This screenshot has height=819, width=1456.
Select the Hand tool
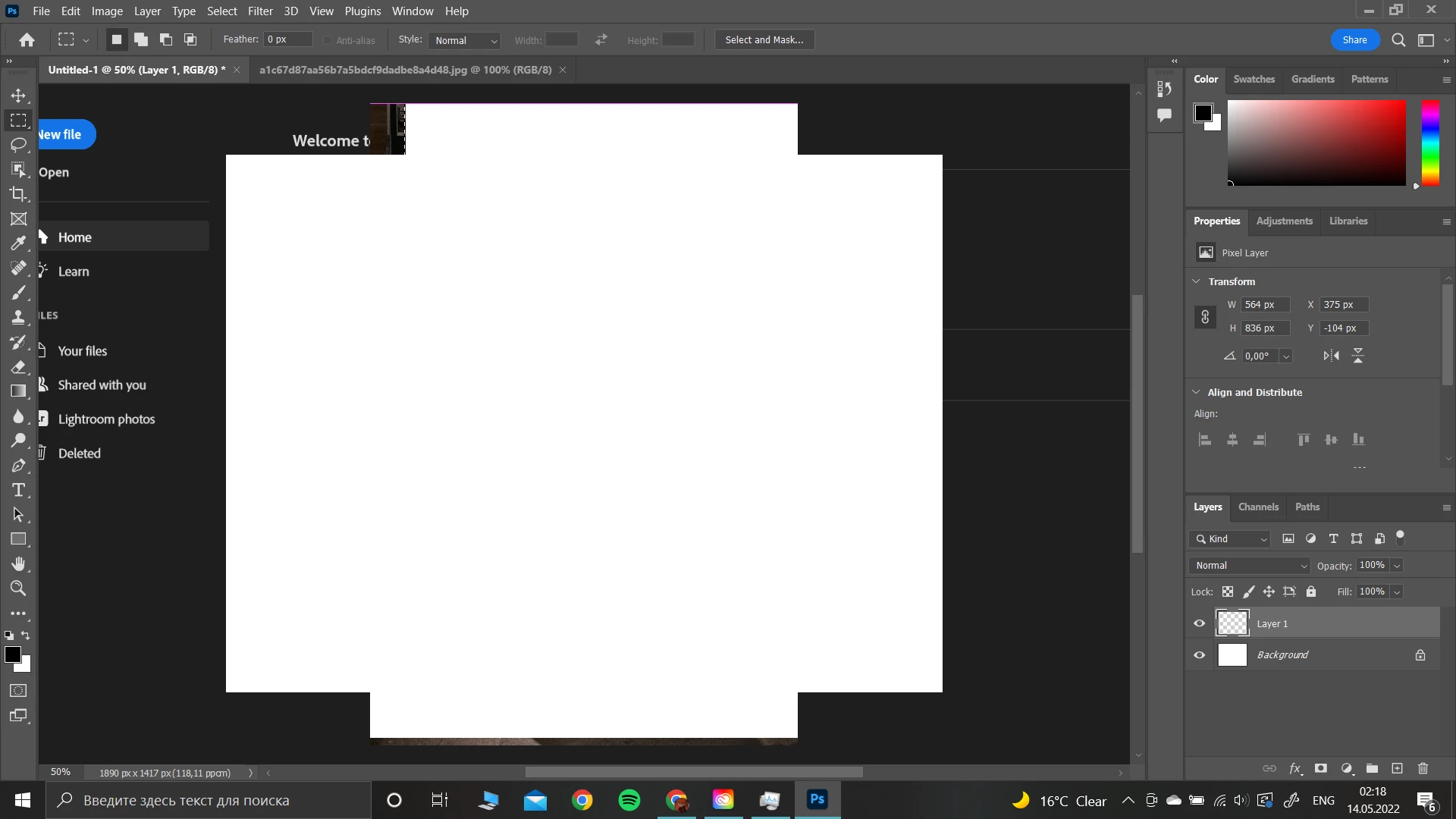18,563
